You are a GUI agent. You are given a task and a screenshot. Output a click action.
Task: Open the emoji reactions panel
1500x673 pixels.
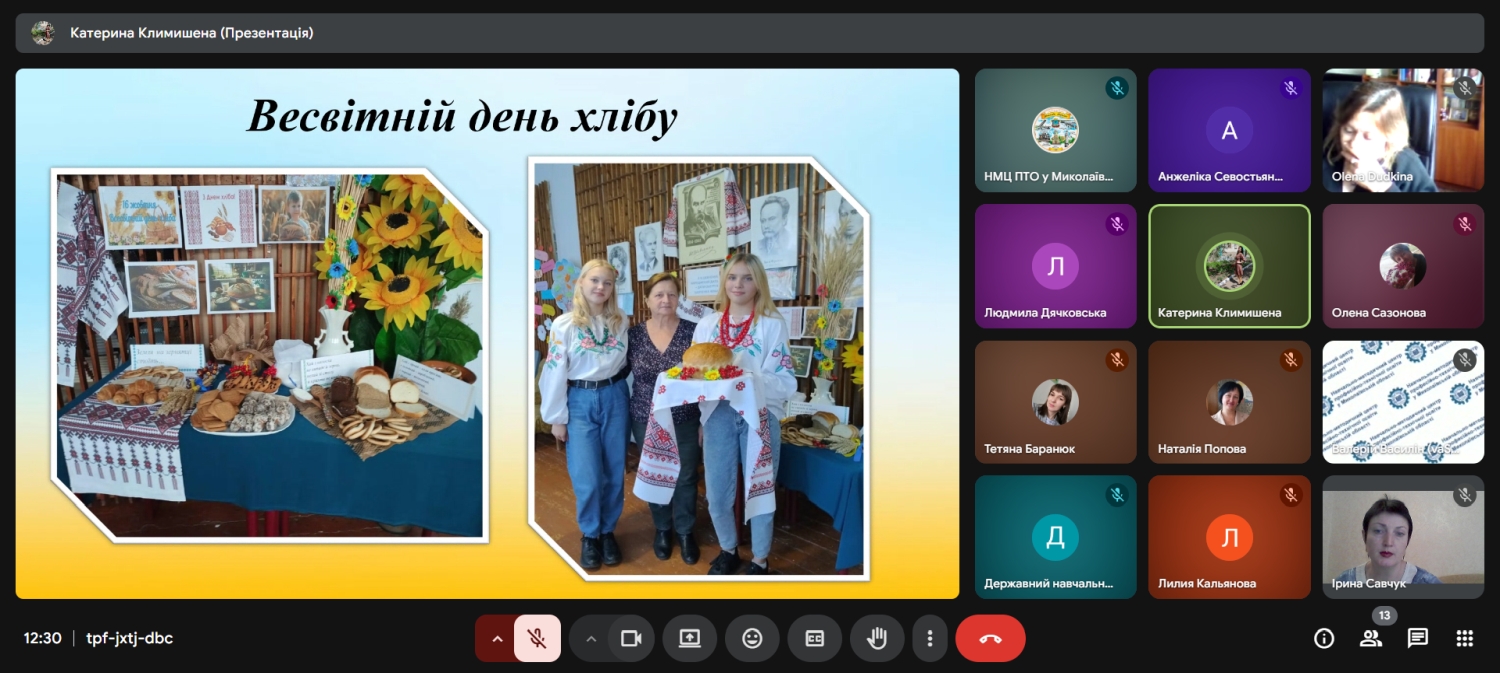tap(752, 638)
